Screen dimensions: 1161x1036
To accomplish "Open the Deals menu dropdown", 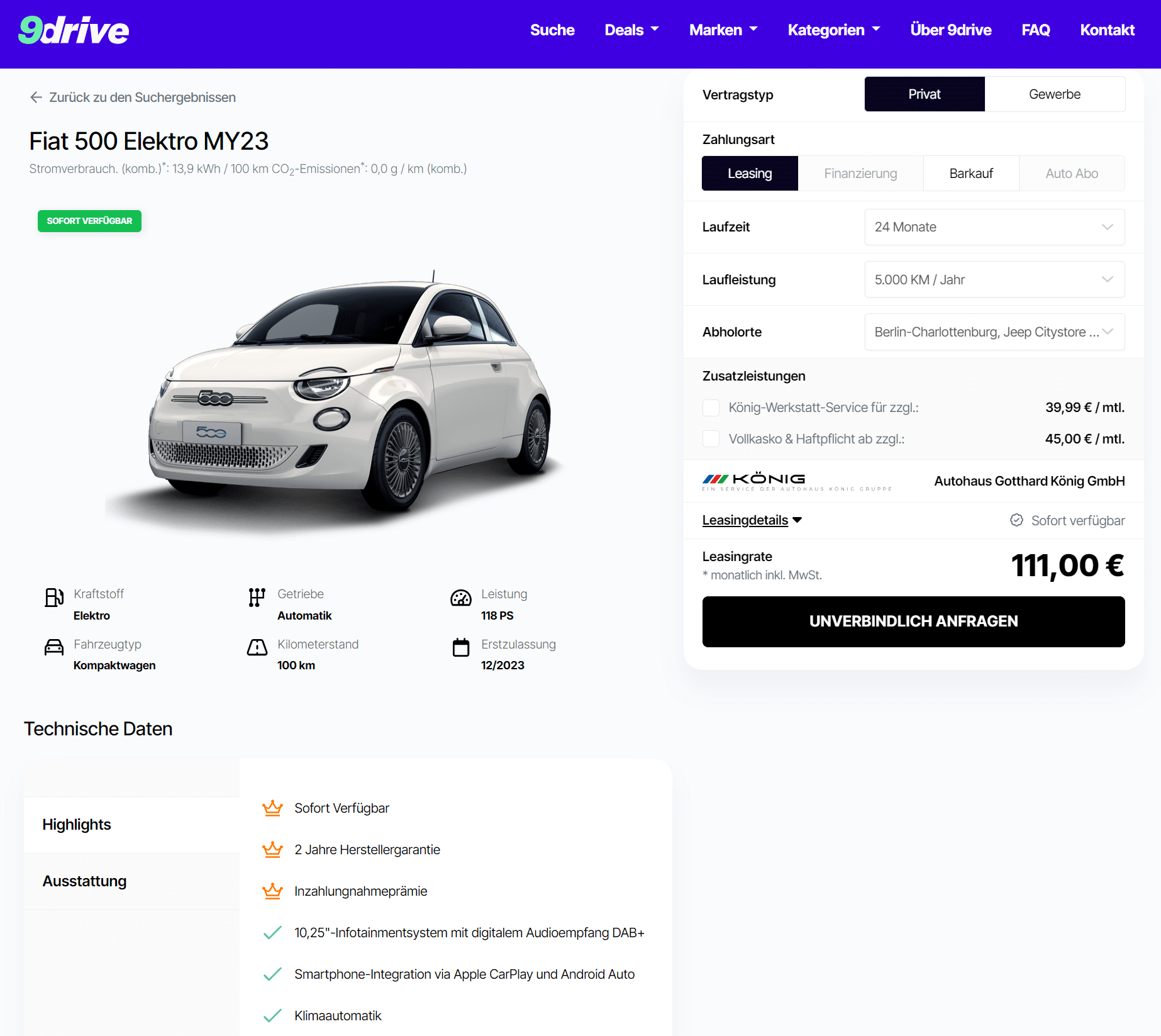I will pos(631,30).
